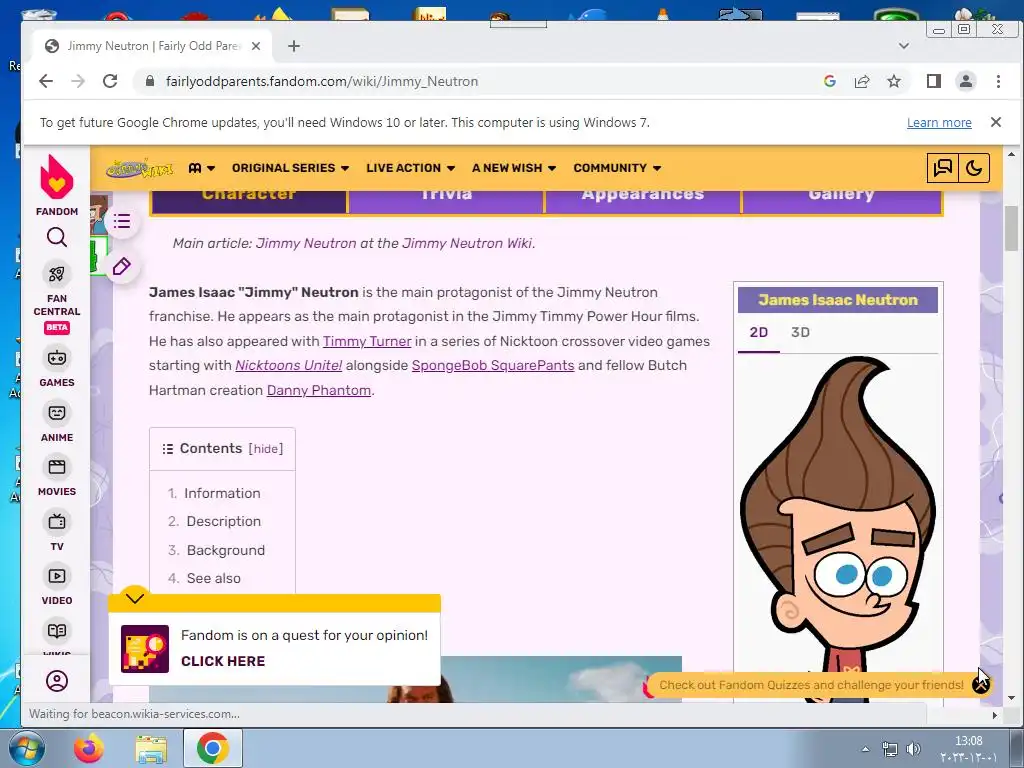Open the TV sidebar icon
Screen dimensions: 1024x768
click(57, 522)
